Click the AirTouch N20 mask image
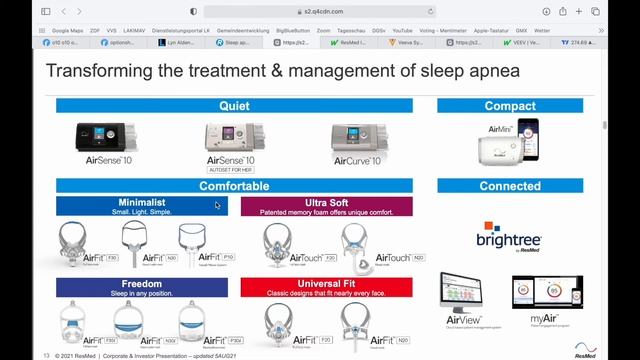This screenshot has width=640, height=360. pyautogui.click(x=357, y=248)
